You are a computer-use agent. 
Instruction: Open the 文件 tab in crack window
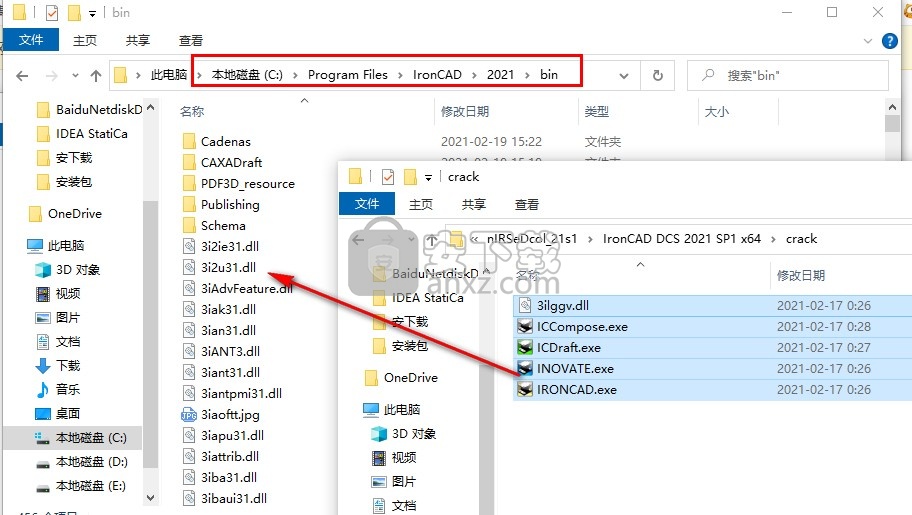[x=366, y=204]
